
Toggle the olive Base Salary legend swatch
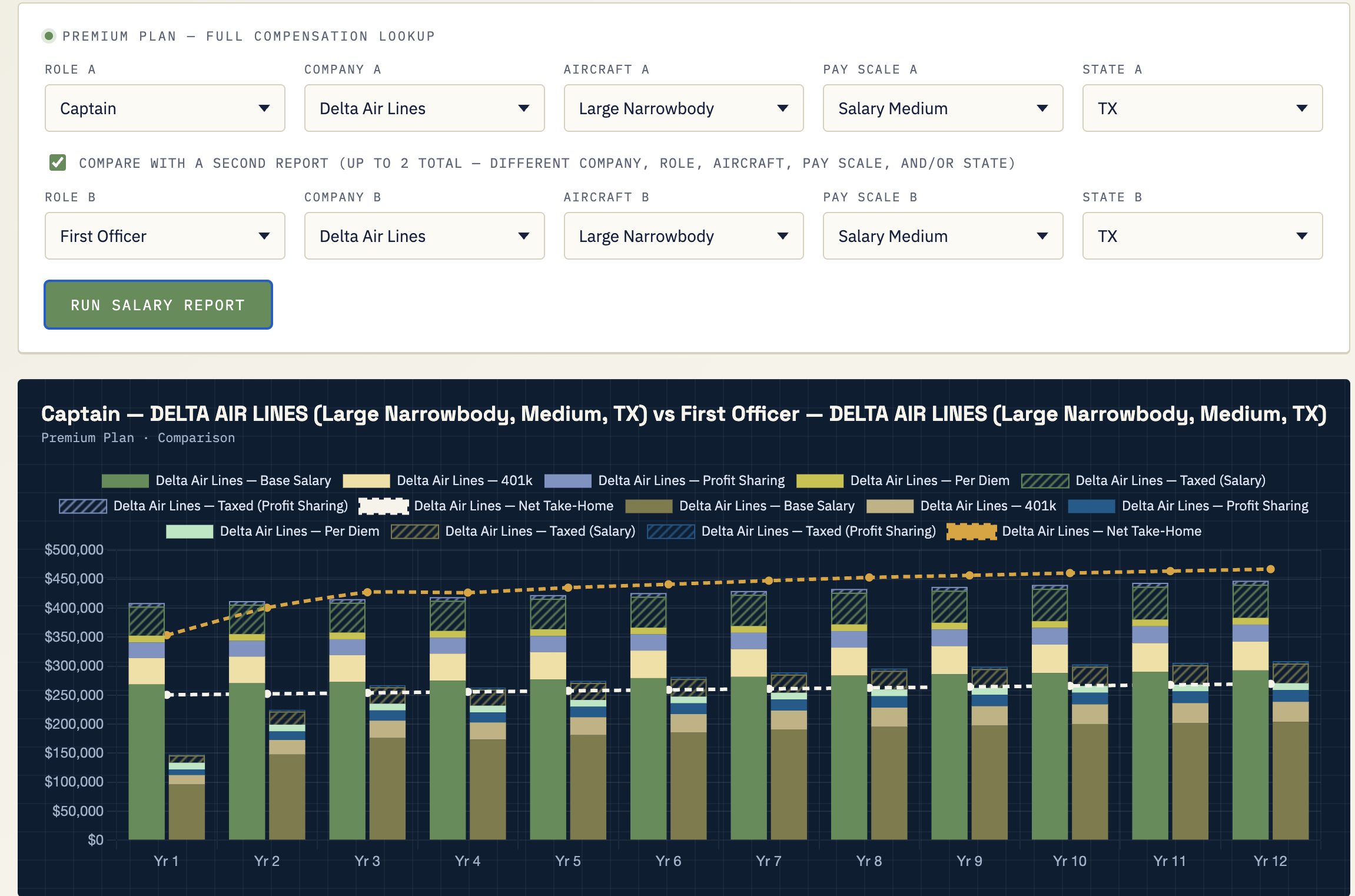tap(649, 506)
